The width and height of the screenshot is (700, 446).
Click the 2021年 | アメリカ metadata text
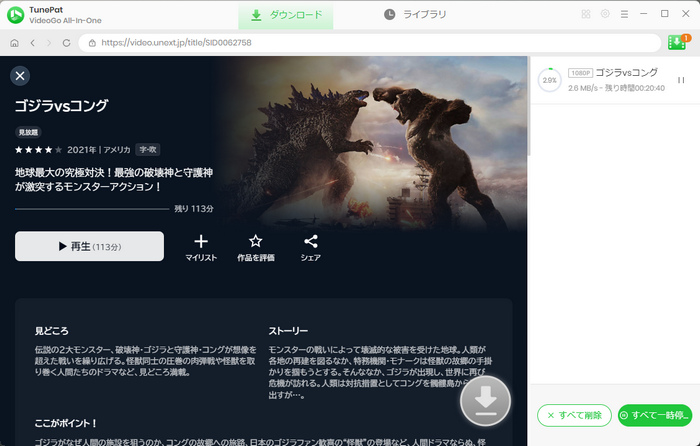[x=99, y=150]
